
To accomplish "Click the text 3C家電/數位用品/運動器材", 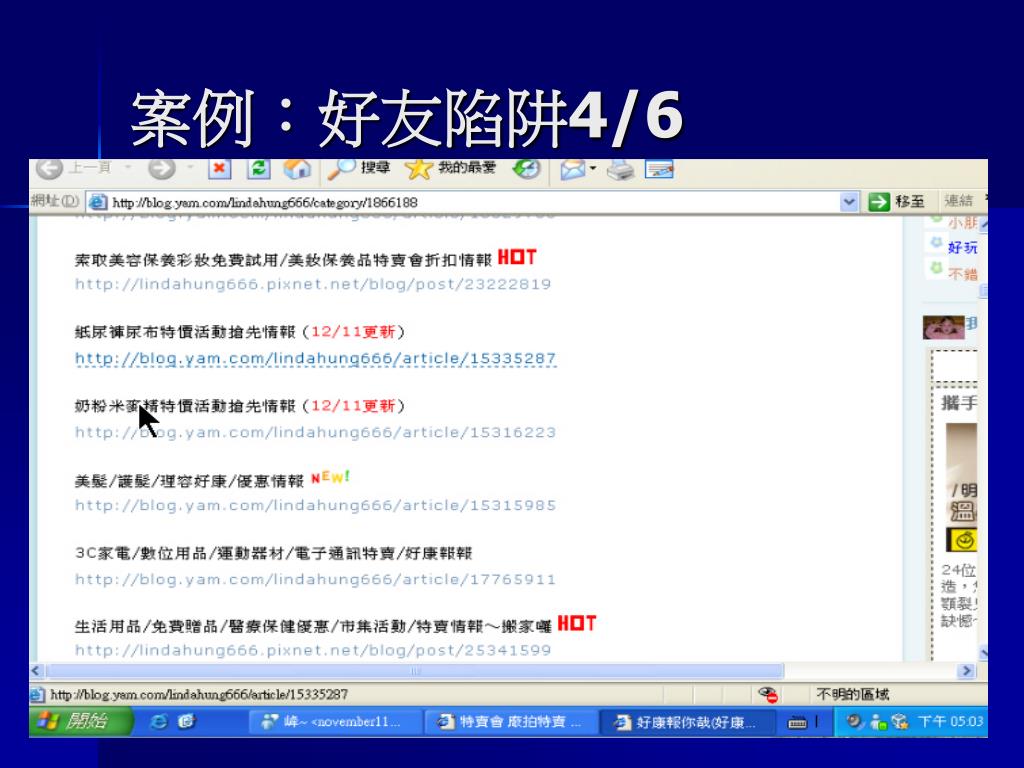I will click(x=180, y=554).
